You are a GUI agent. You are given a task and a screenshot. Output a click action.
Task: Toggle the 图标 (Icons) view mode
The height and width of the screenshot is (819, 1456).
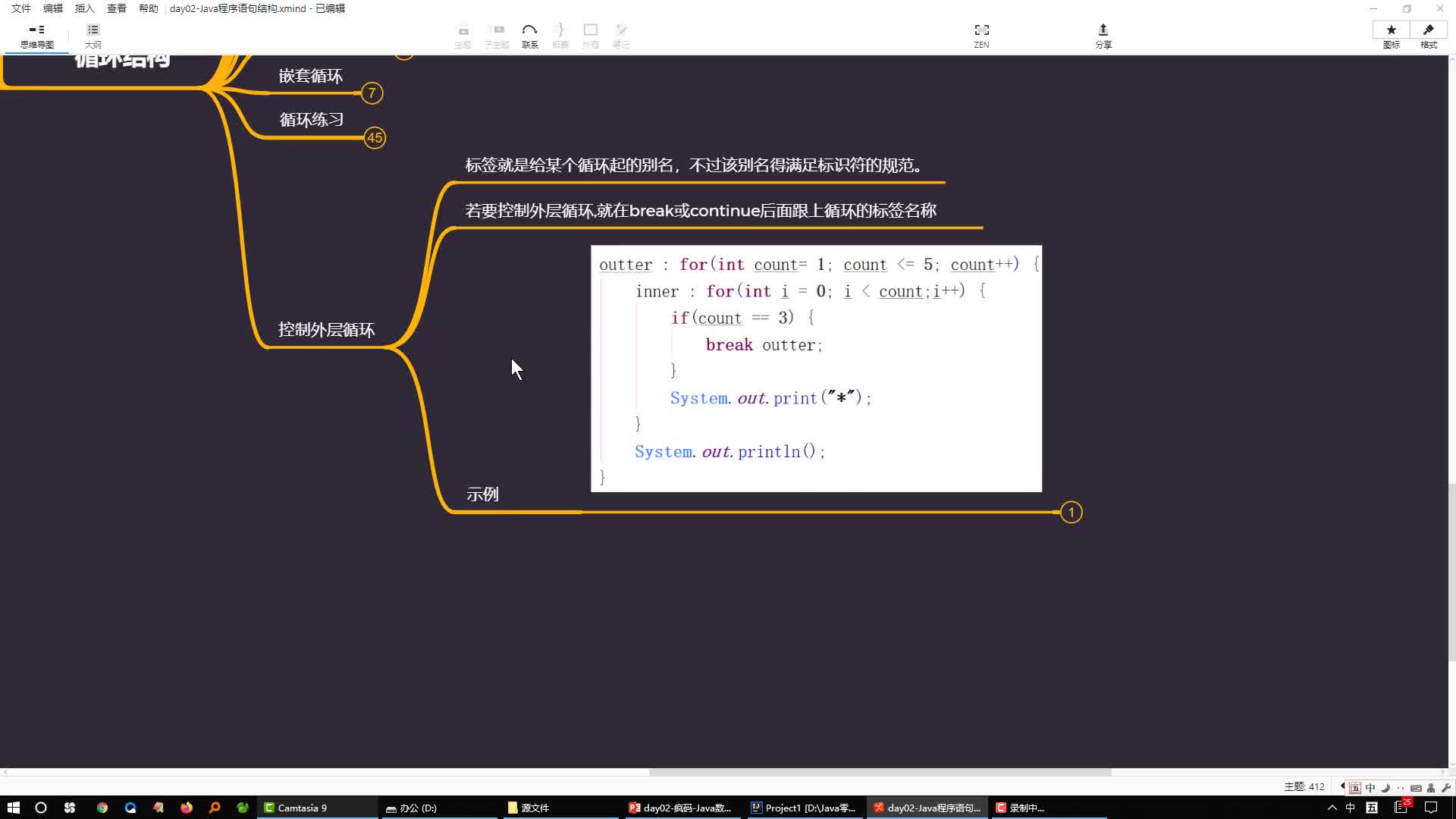1391,35
